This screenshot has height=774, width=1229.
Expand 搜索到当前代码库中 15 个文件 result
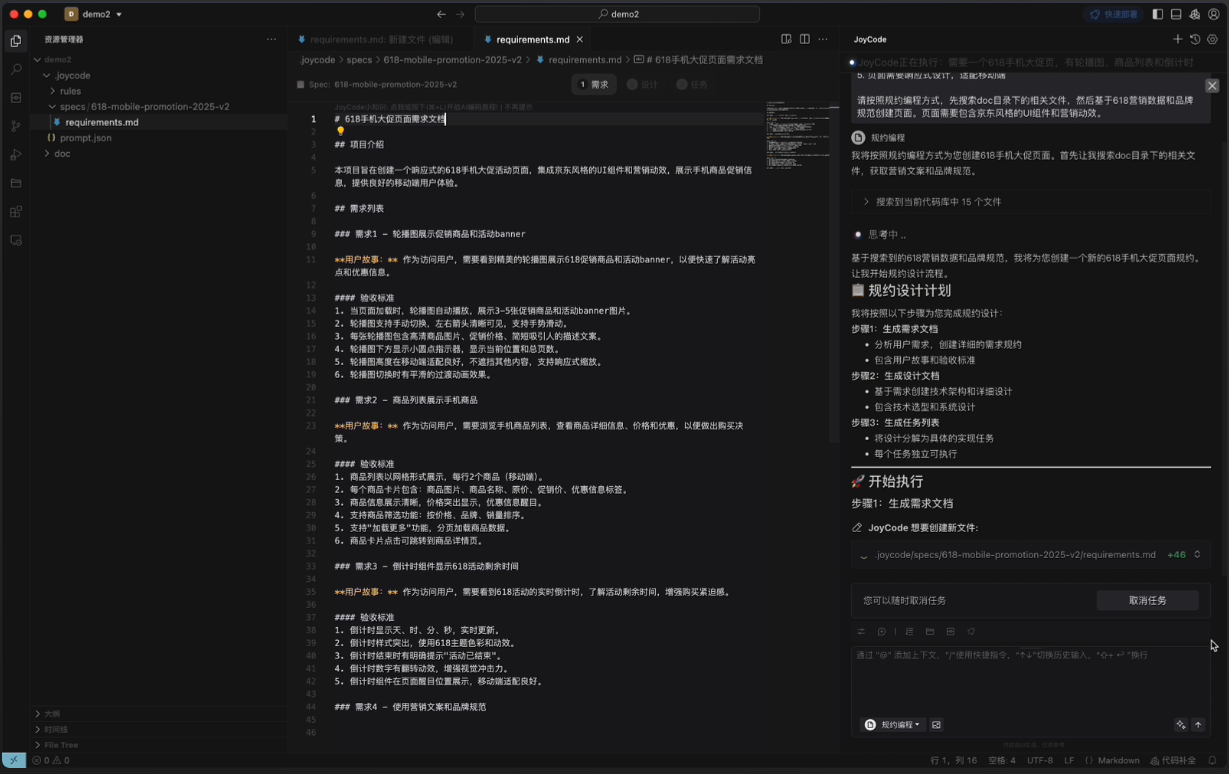pyautogui.click(x=1030, y=201)
